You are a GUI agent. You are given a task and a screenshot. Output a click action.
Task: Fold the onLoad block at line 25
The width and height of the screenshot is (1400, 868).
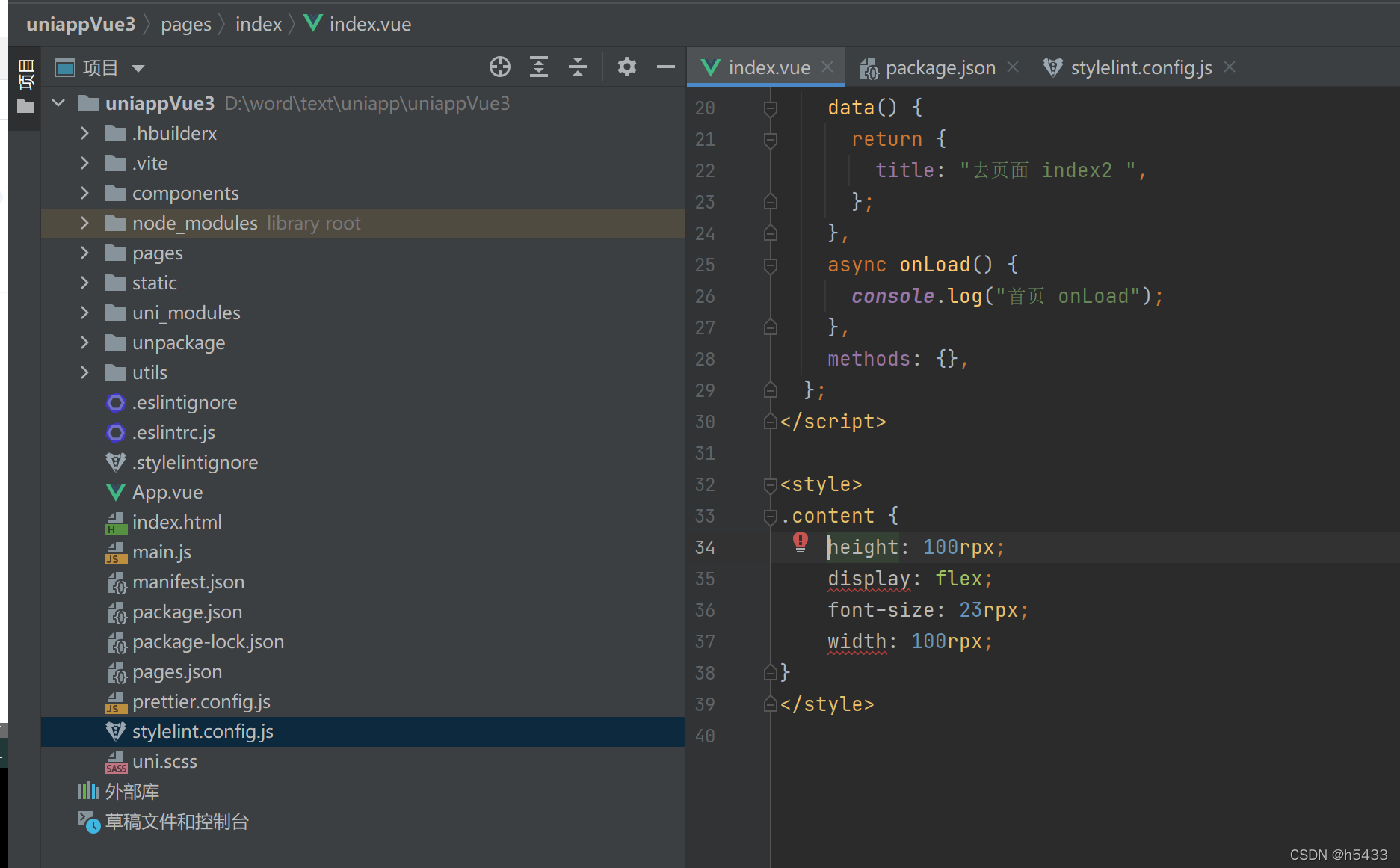click(771, 265)
